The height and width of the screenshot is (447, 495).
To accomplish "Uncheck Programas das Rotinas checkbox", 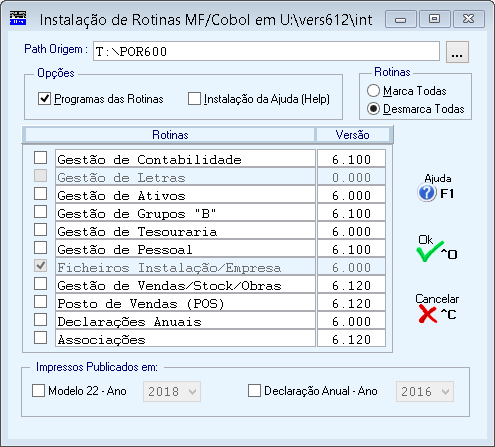I will tap(44, 99).
